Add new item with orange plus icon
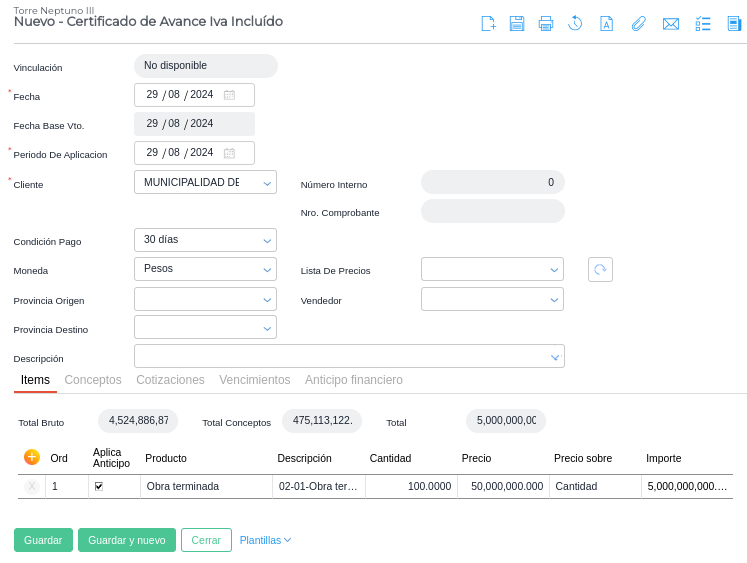Viewport: 747px width, 563px height. pyautogui.click(x=32, y=457)
